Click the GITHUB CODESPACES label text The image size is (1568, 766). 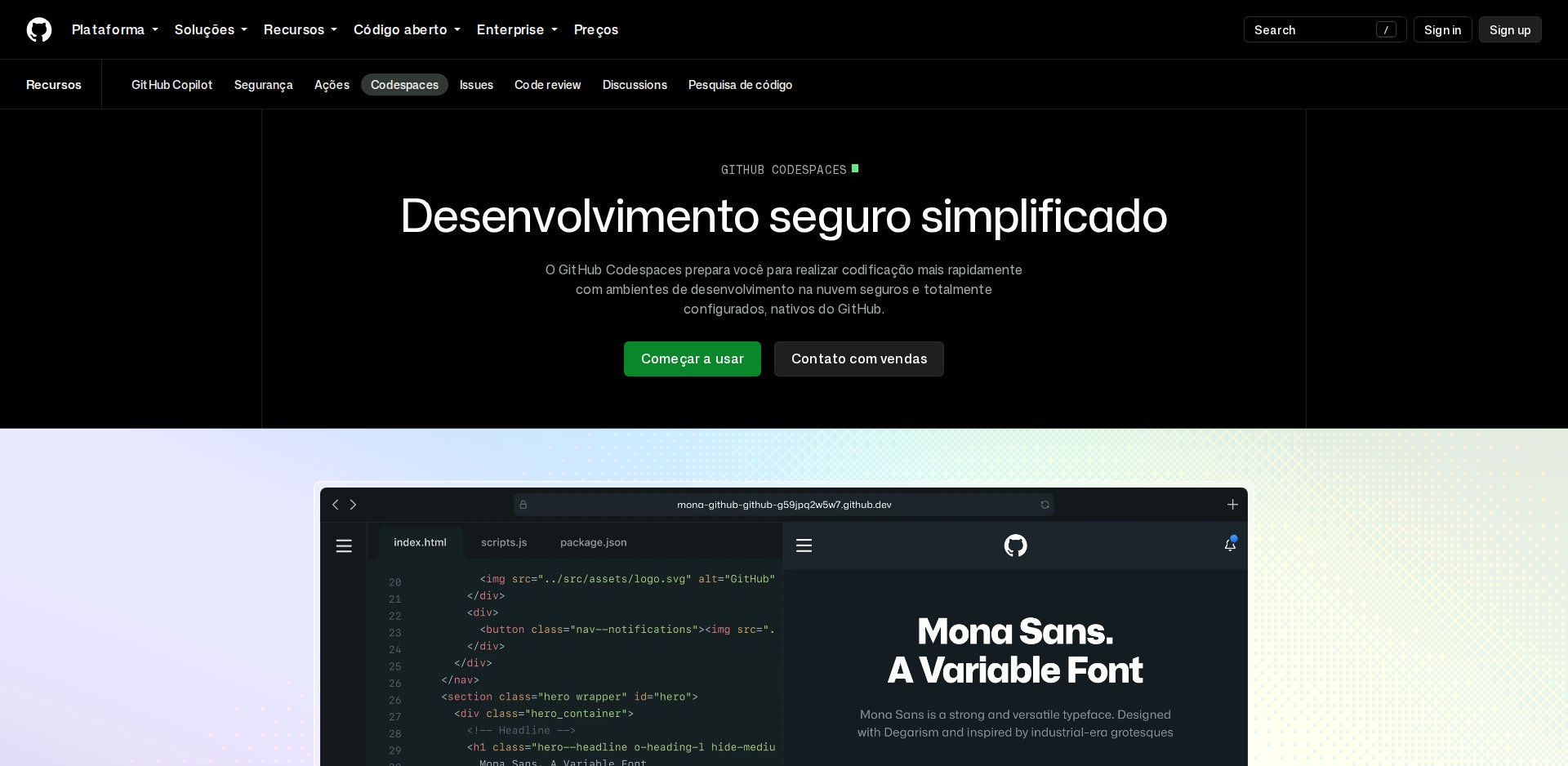pos(784,170)
